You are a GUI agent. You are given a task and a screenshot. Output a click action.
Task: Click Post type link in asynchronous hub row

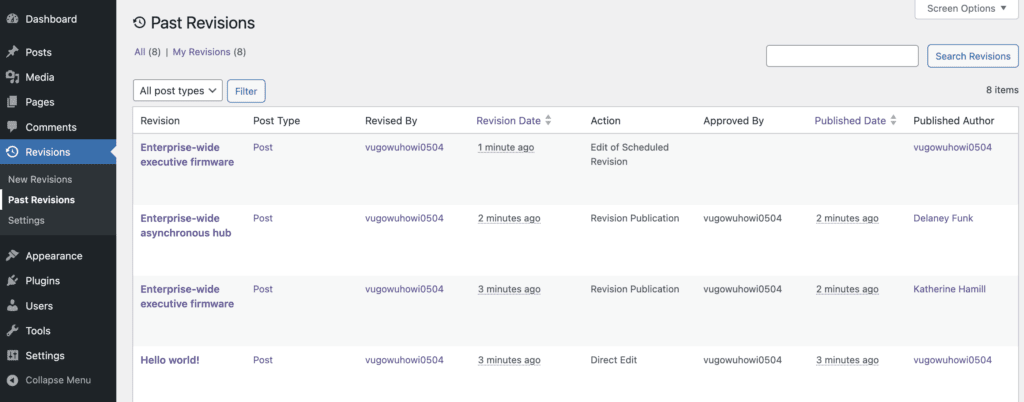click(x=263, y=218)
